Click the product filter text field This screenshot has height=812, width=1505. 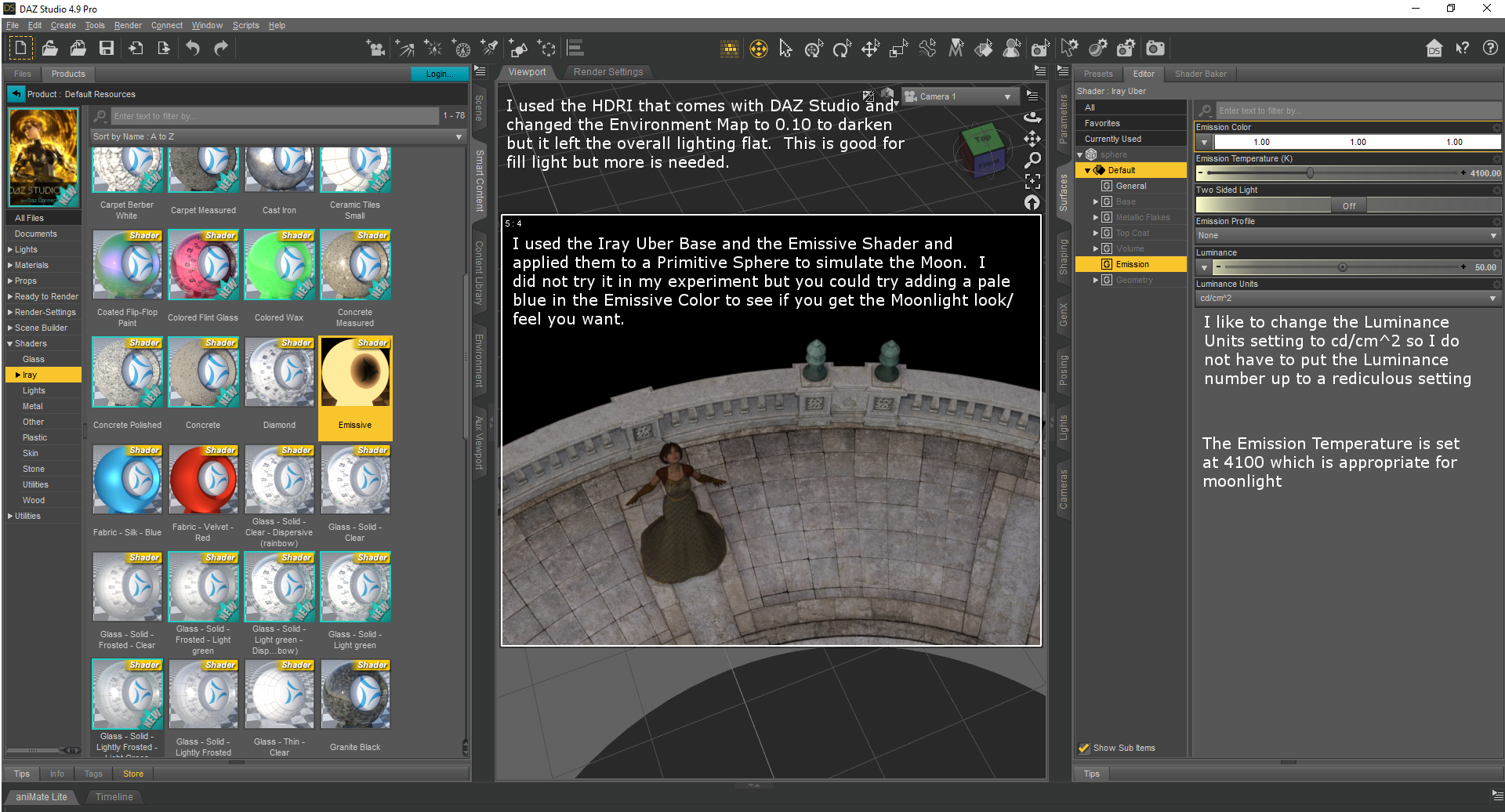(x=274, y=116)
